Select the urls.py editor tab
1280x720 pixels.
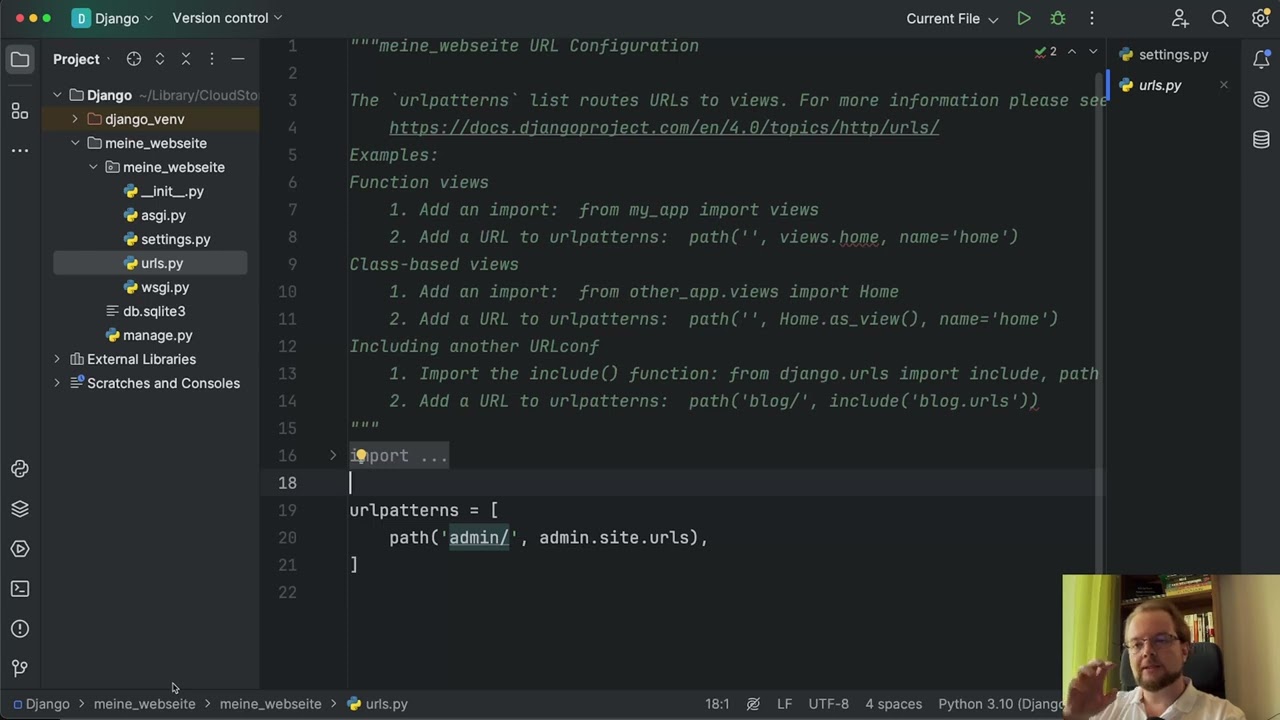click(x=1160, y=85)
